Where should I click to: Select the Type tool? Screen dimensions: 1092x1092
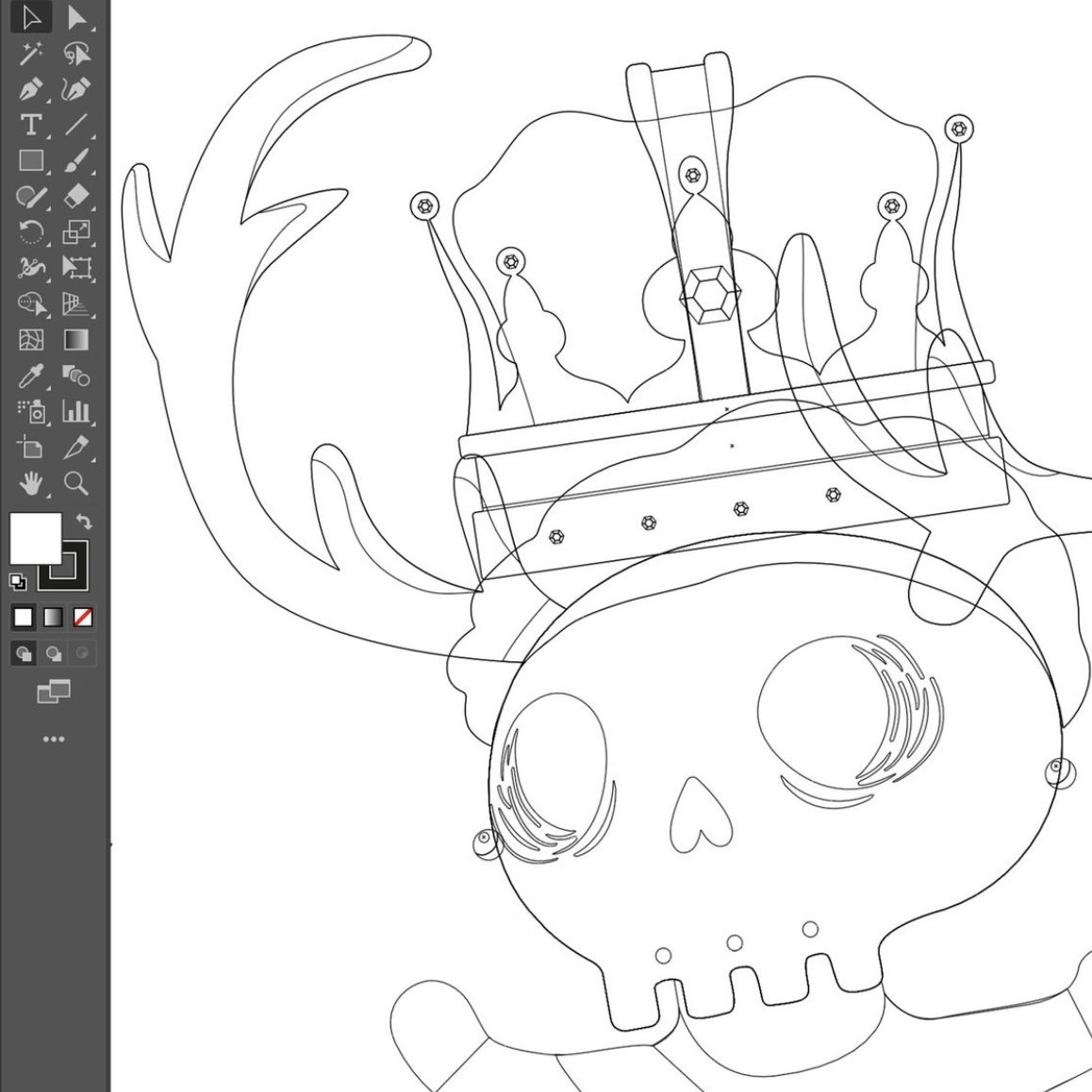coord(31,124)
